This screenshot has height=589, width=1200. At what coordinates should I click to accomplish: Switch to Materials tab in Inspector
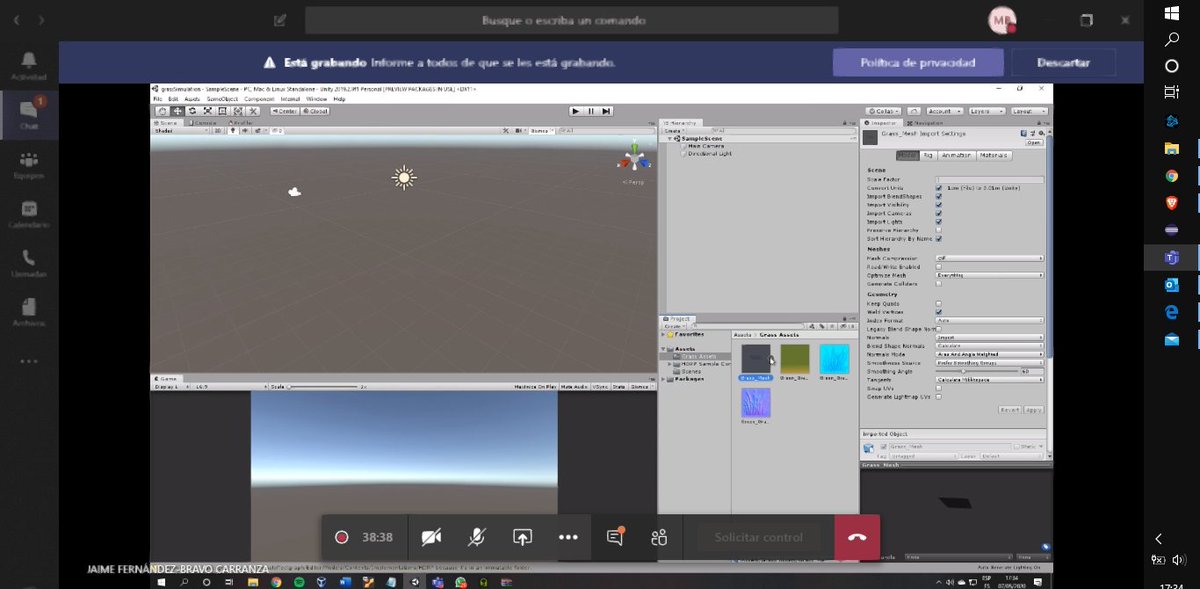[994, 155]
